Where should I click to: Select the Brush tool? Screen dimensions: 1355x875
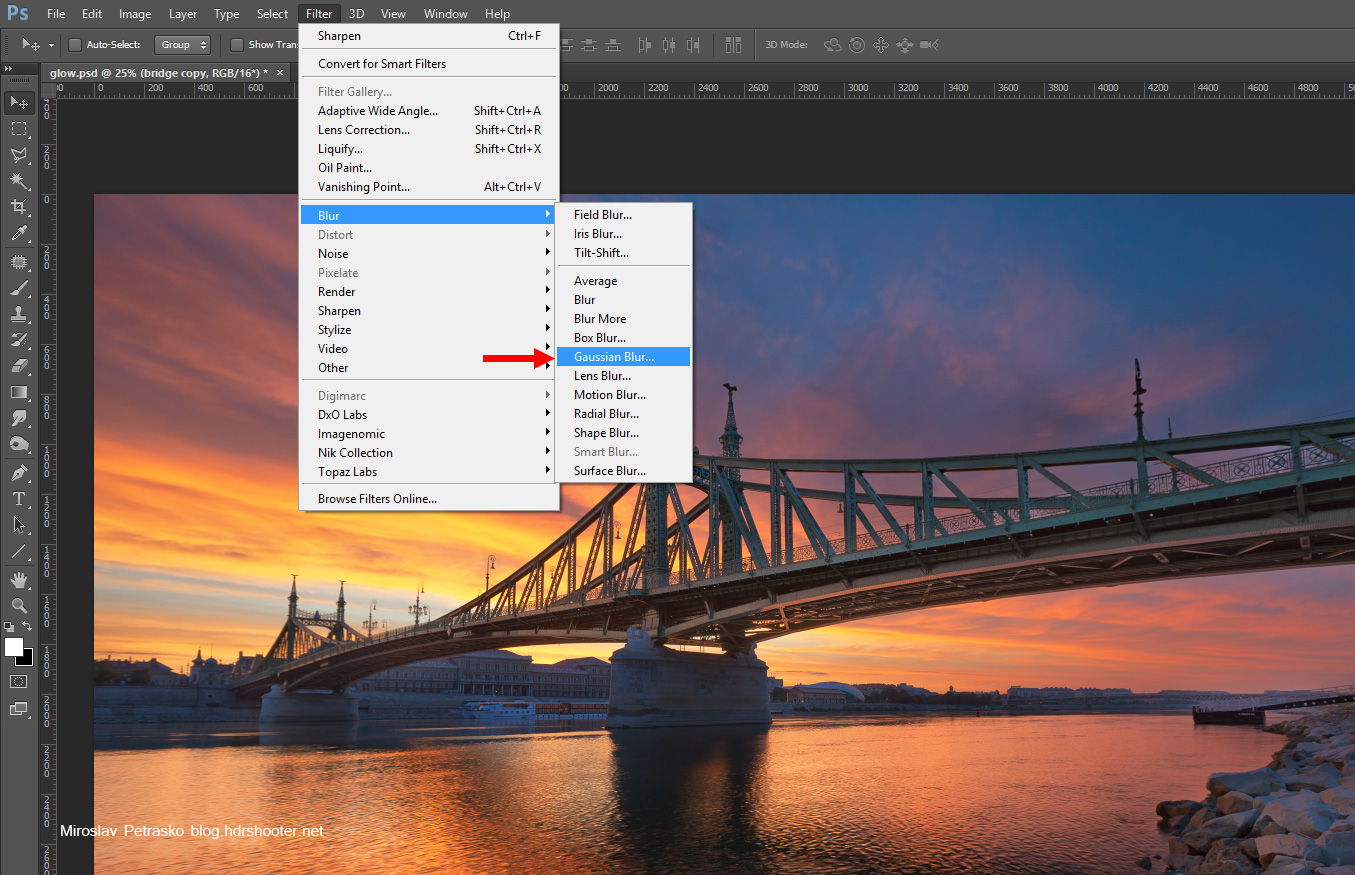coord(19,288)
